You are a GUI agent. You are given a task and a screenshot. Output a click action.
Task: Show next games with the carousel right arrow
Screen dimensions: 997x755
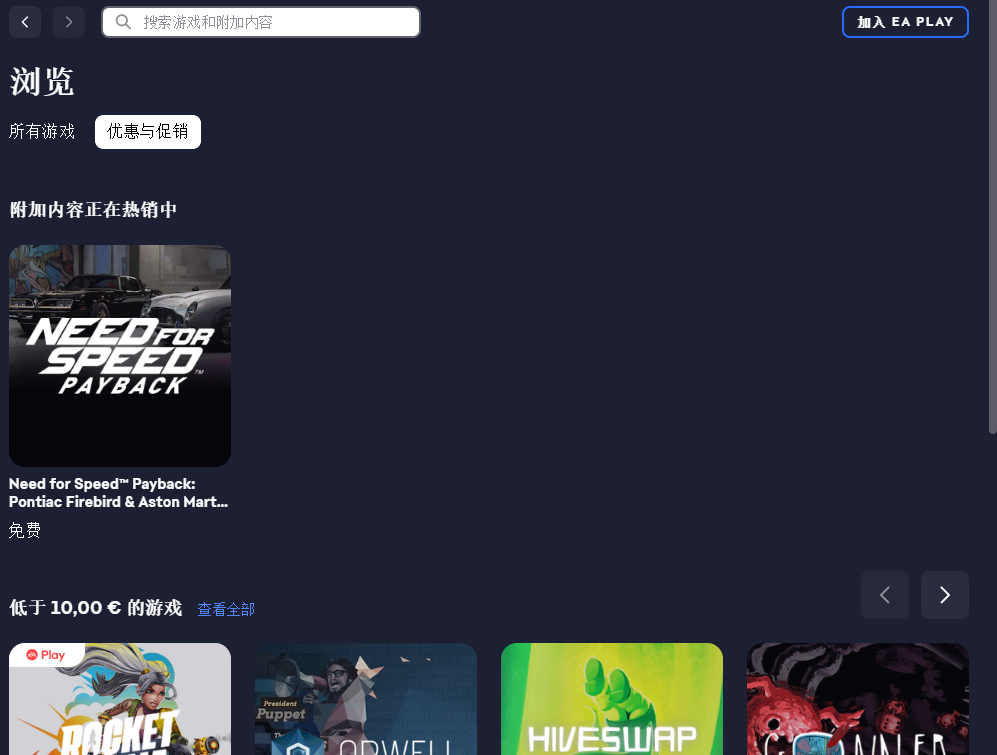coord(944,595)
